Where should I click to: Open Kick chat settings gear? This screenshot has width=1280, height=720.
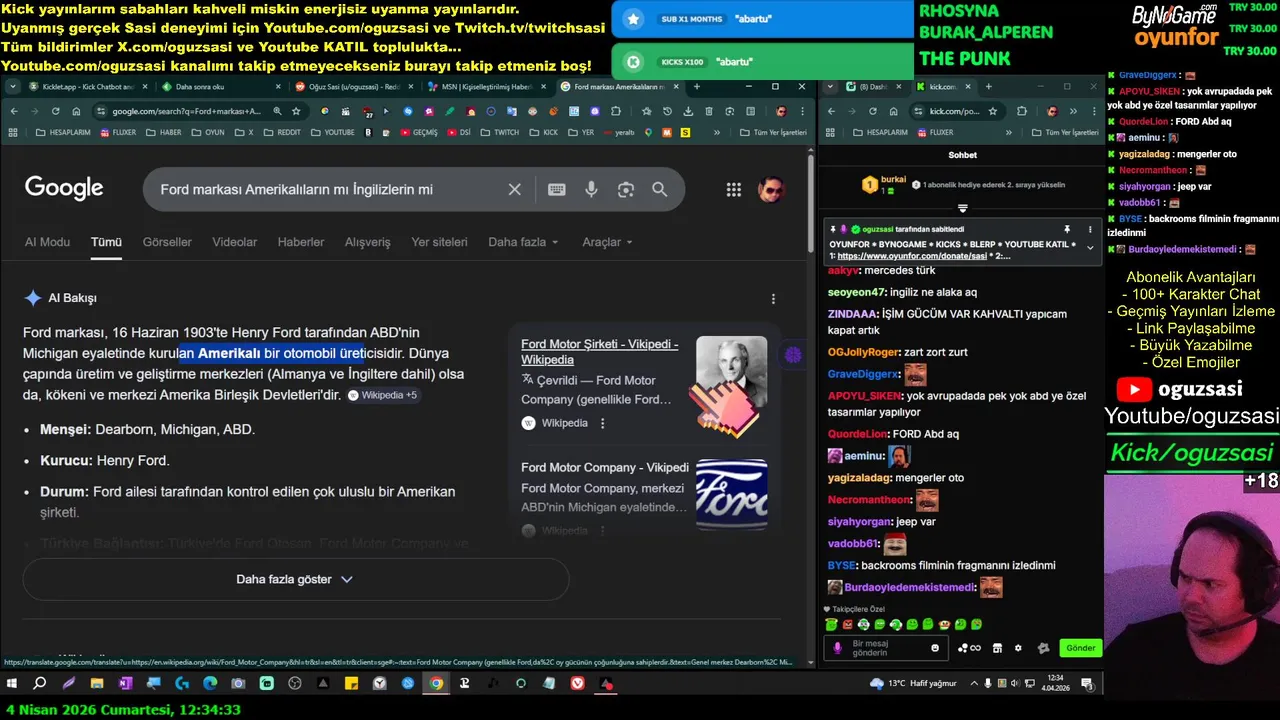click(x=1018, y=648)
